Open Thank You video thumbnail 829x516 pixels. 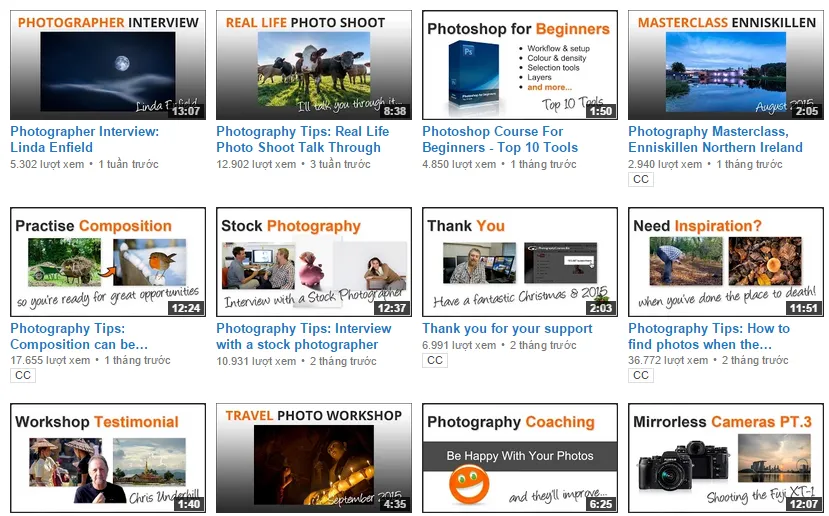click(520, 262)
